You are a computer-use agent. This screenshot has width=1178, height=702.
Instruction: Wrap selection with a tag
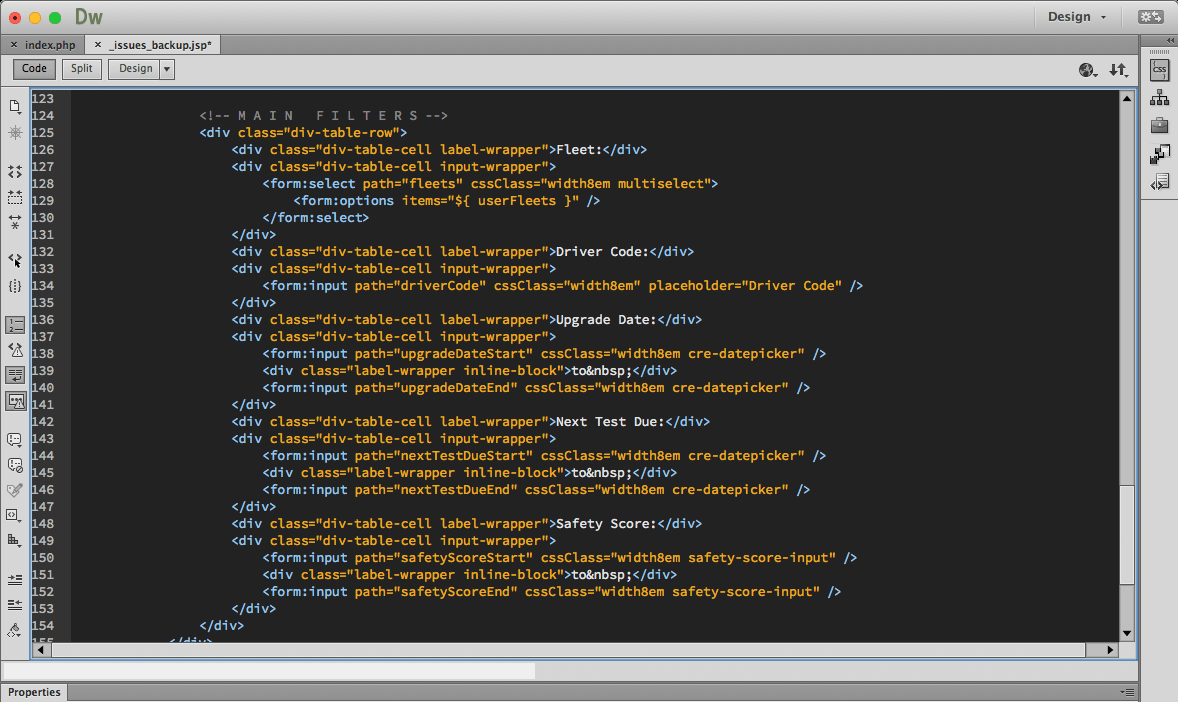[x=15, y=490]
